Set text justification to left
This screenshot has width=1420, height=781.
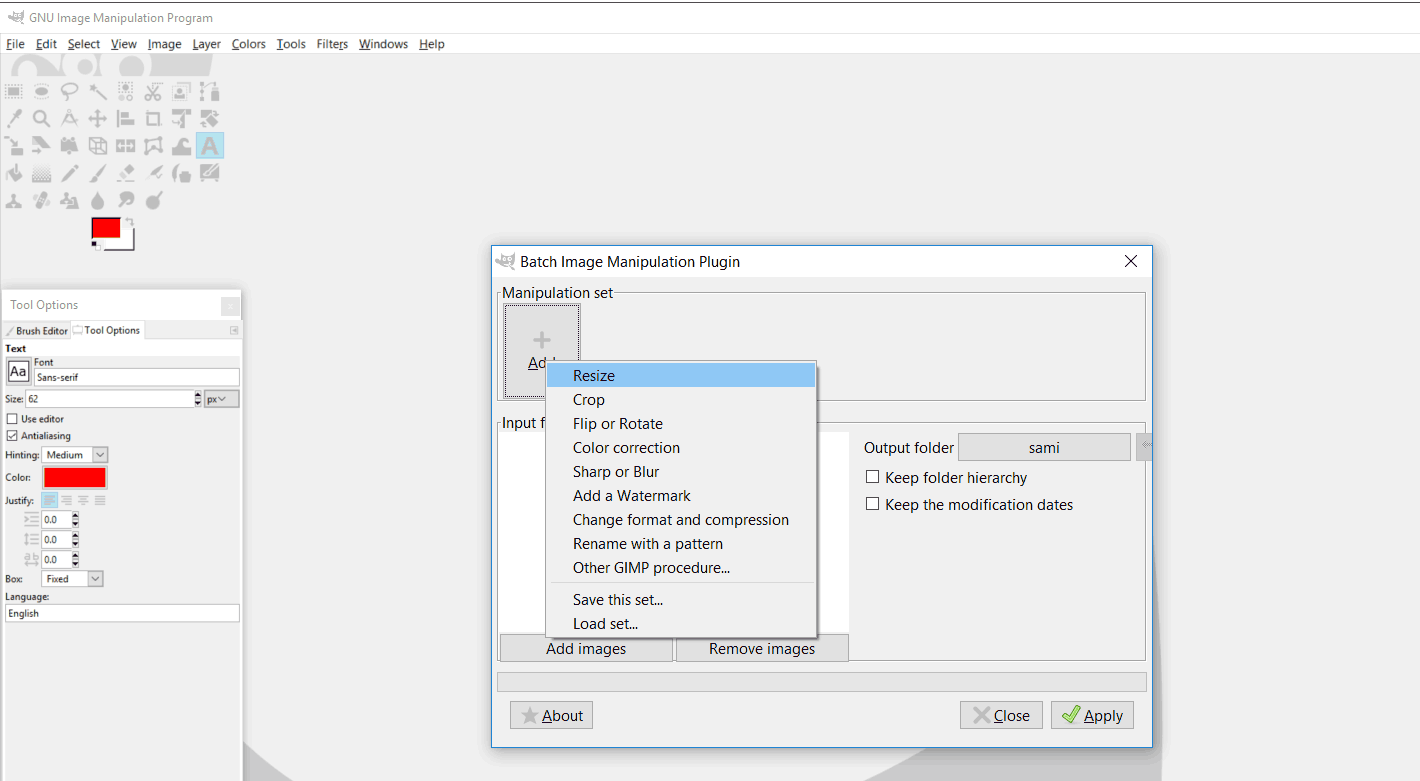click(x=50, y=500)
